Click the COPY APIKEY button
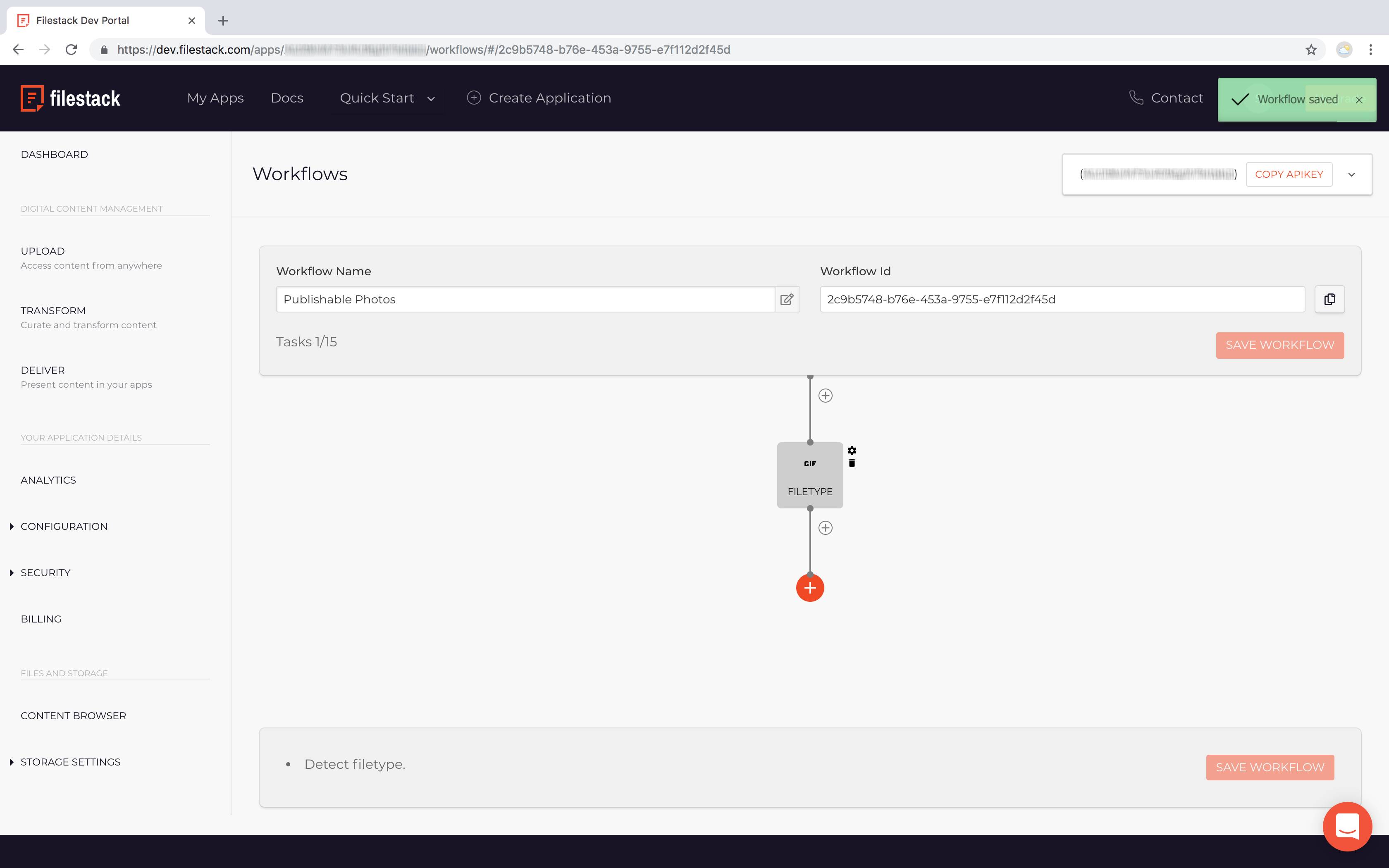The width and height of the screenshot is (1389, 868). (x=1289, y=174)
